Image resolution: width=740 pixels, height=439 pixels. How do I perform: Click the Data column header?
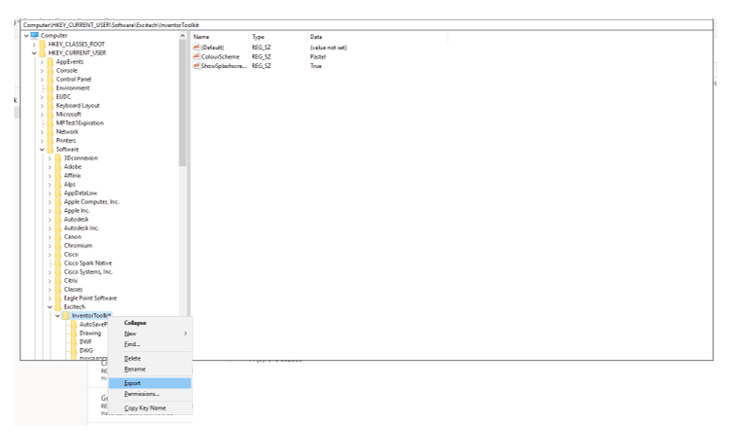[x=316, y=37]
